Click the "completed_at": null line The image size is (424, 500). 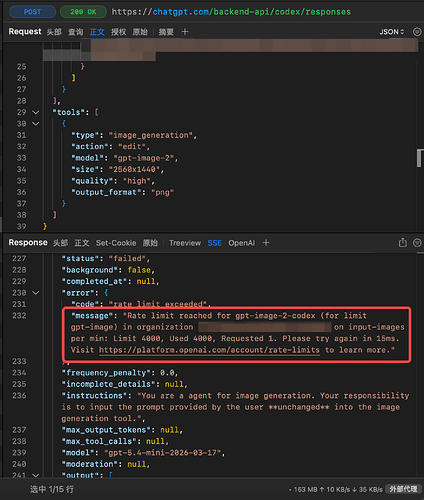[x=111, y=282]
